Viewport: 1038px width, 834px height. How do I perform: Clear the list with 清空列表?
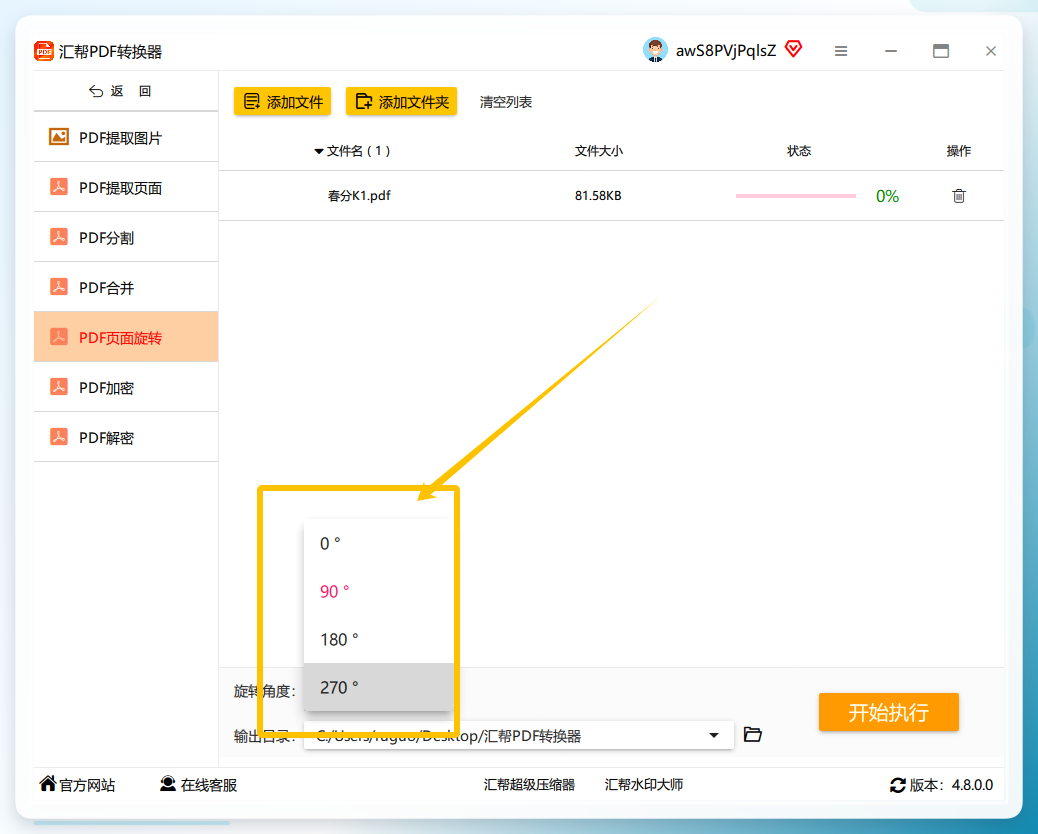click(x=506, y=102)
